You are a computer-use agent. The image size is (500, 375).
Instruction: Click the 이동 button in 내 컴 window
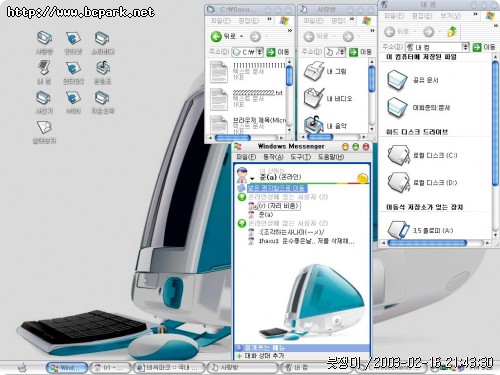[484, 47]
